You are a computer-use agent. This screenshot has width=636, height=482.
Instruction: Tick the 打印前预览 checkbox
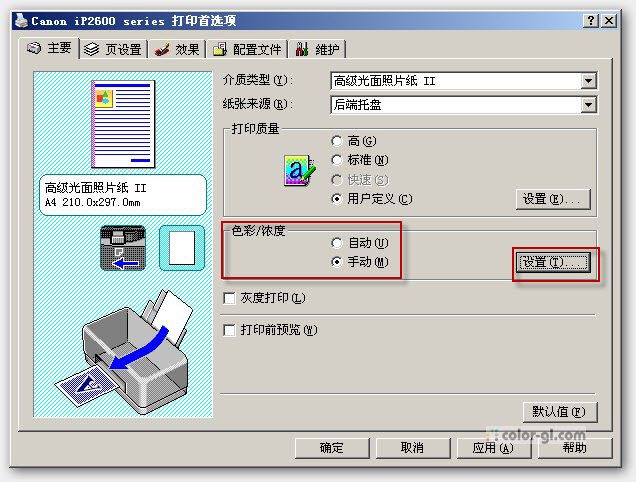point(230,330)
